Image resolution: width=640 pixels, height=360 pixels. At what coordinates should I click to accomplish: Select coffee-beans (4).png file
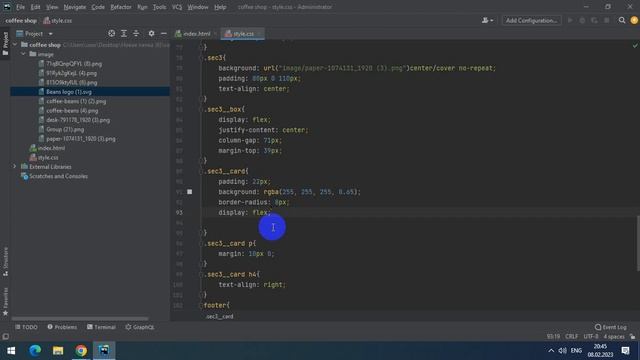pos(72,111)
